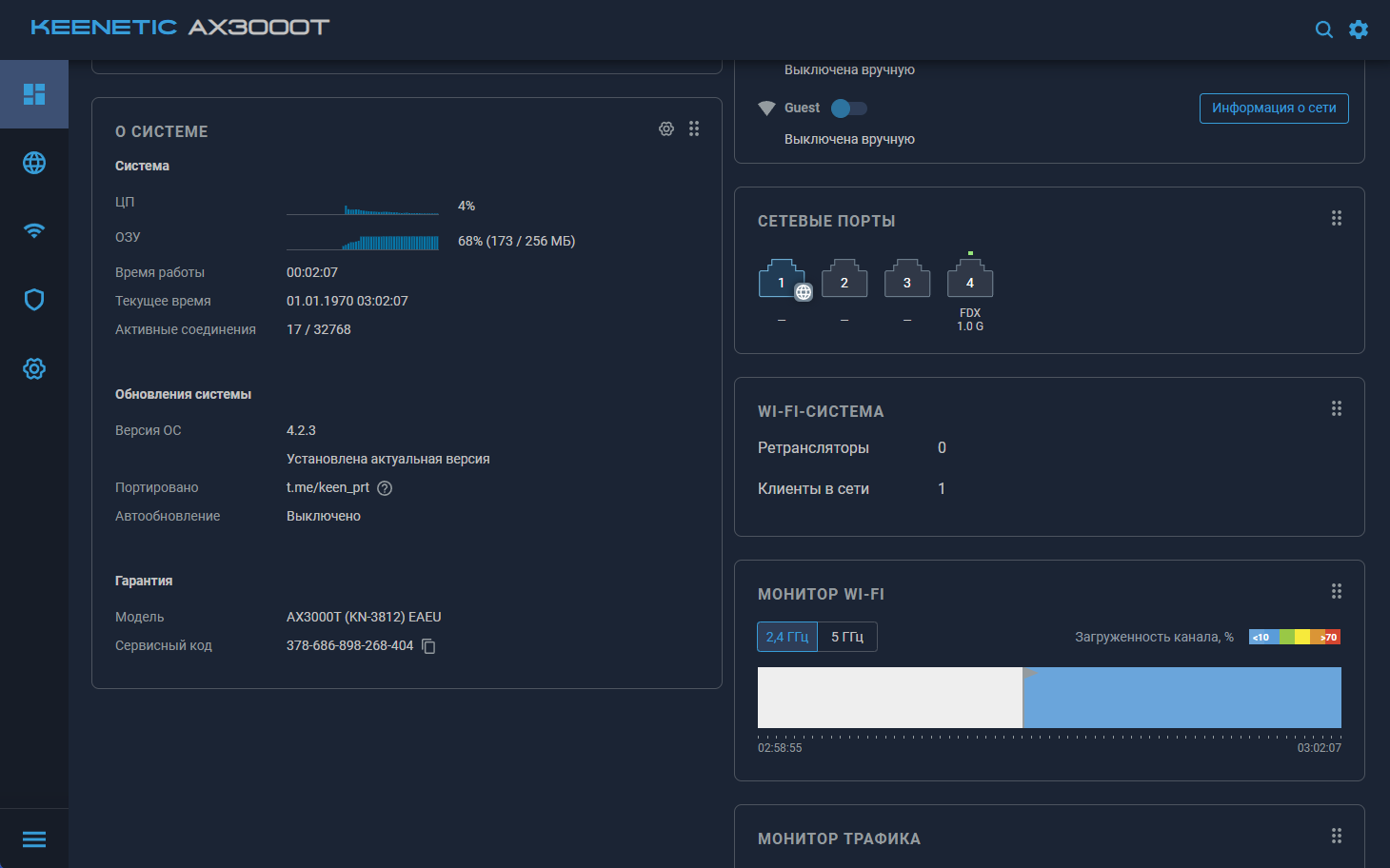Open the search icon in the header
This screenshot has height=868, width=1390.
[x=1323, y=30]
